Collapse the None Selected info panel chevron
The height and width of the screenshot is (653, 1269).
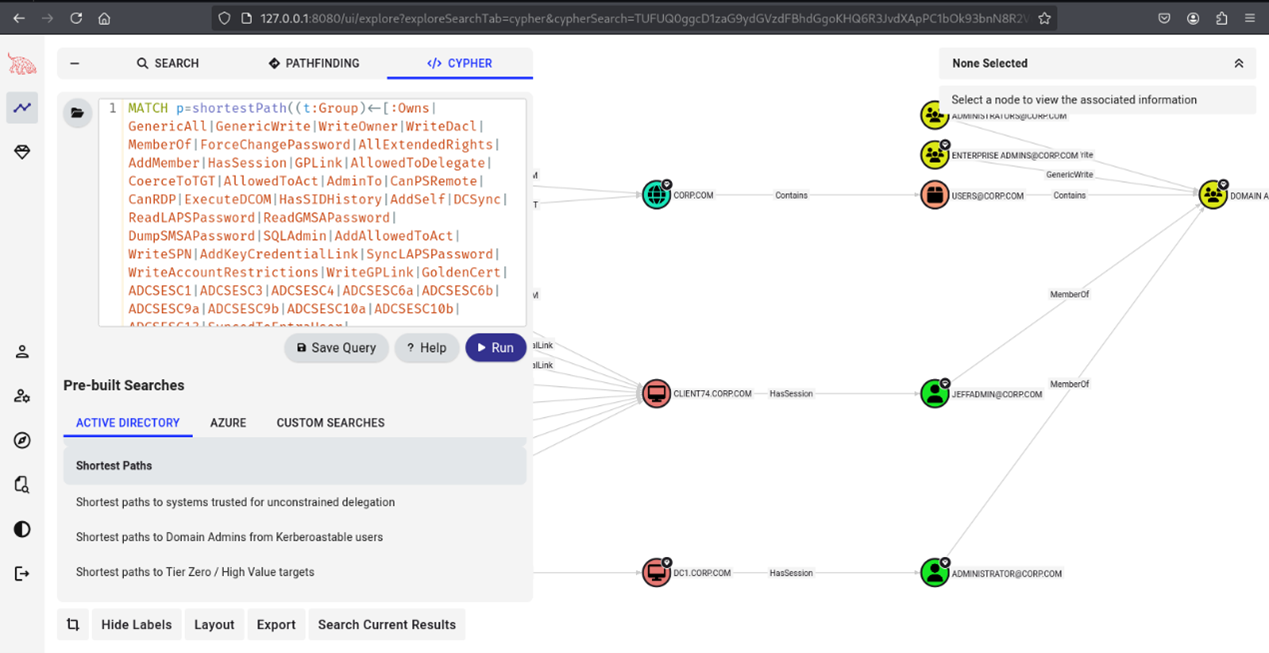click(1238, 63)
